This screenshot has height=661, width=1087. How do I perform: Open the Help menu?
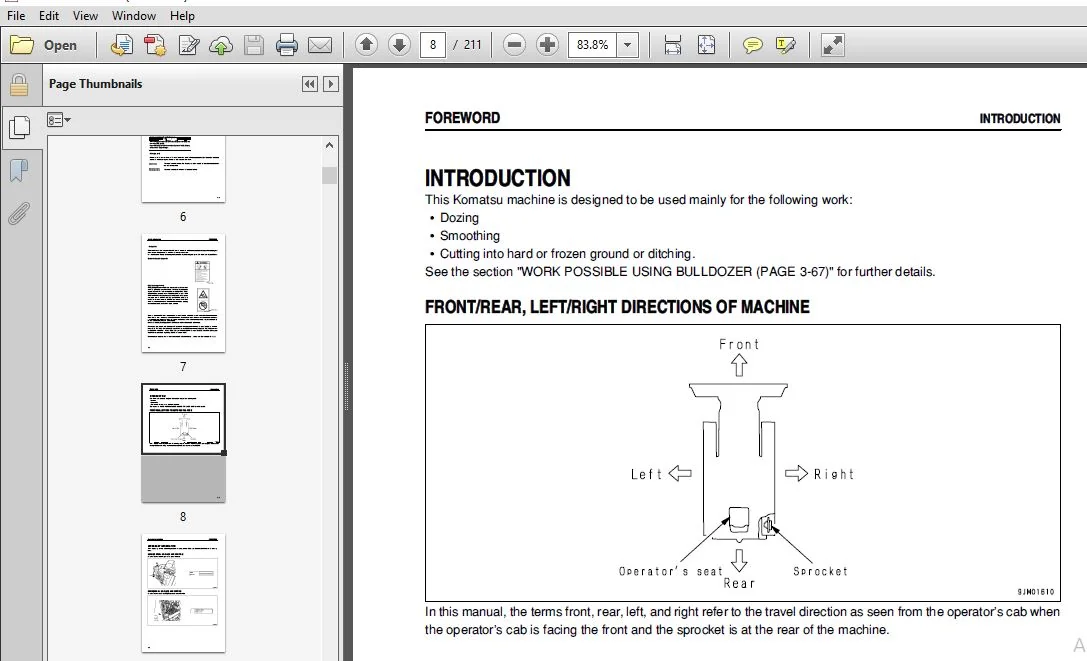point(182,15)
